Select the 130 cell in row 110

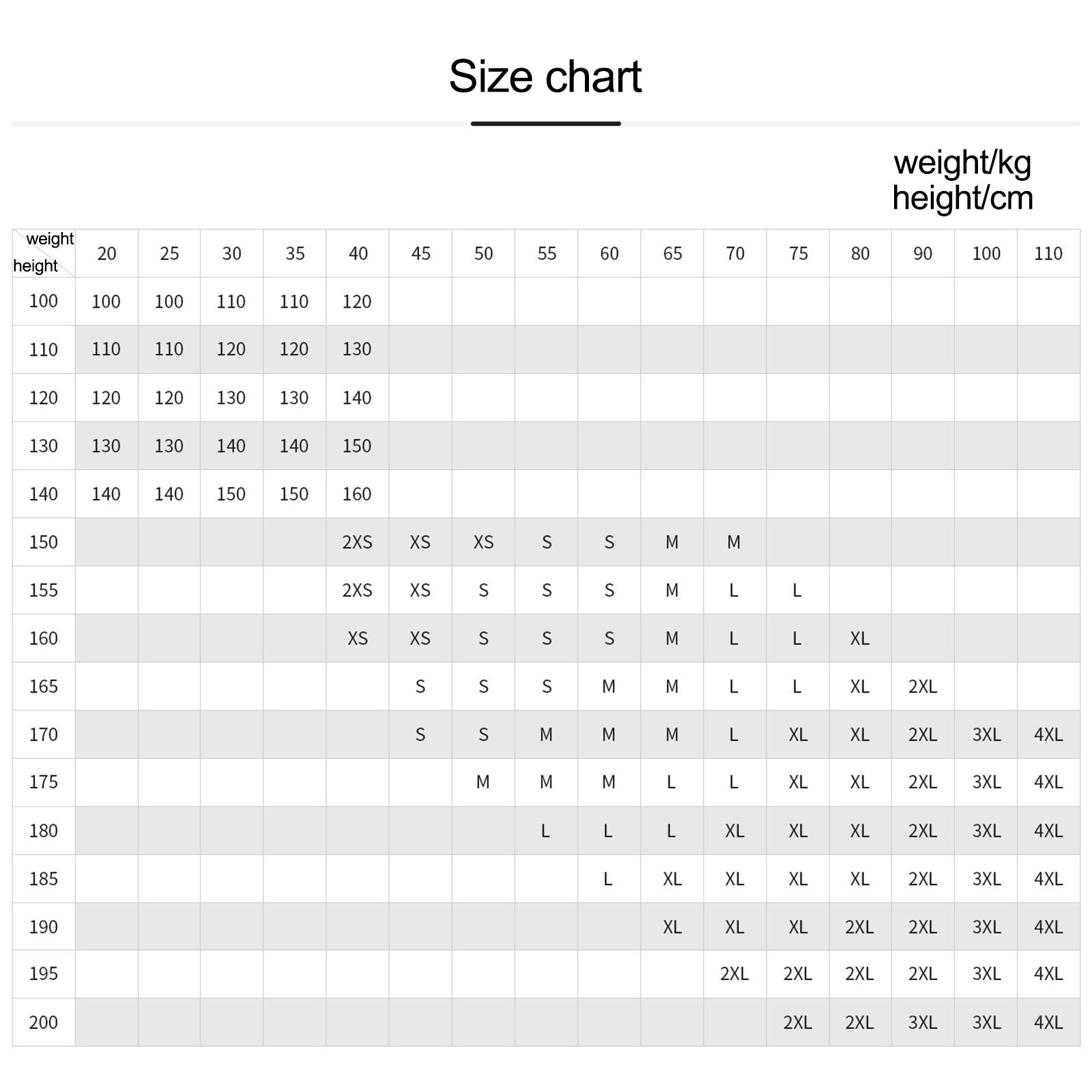click(358, 349)
